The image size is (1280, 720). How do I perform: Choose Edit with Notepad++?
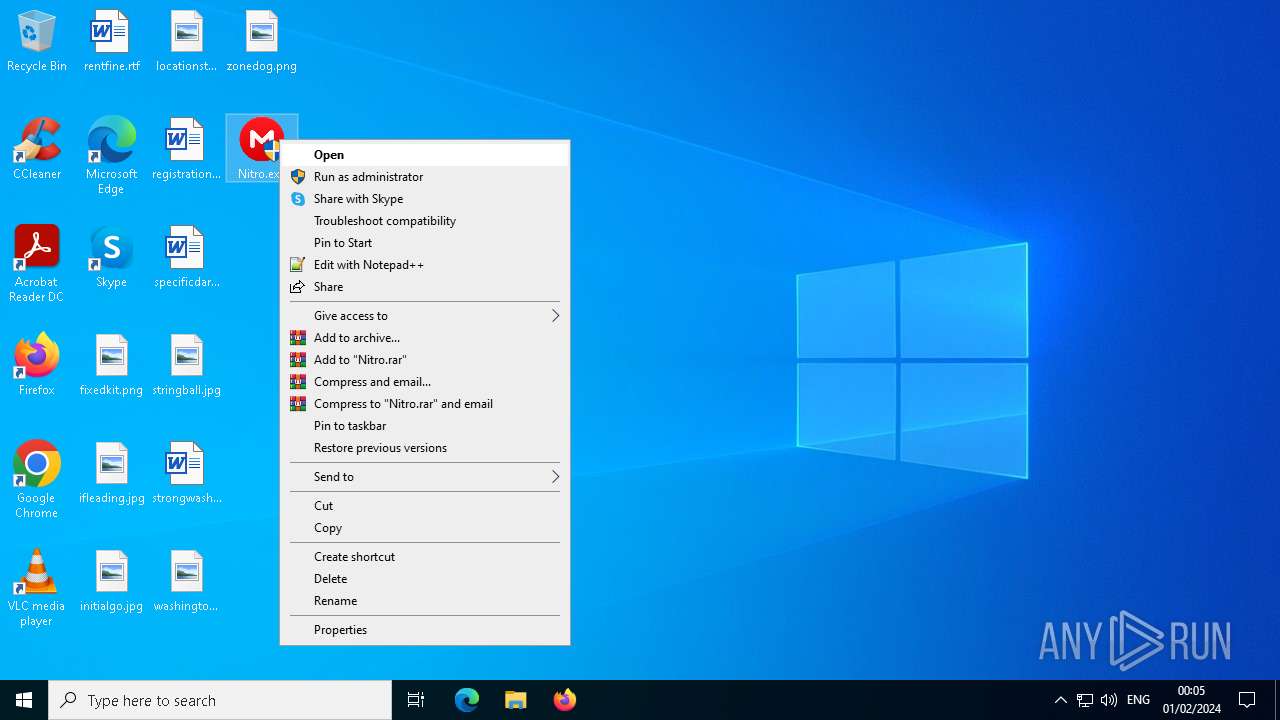pyautogui.click(x=425, y=265)
